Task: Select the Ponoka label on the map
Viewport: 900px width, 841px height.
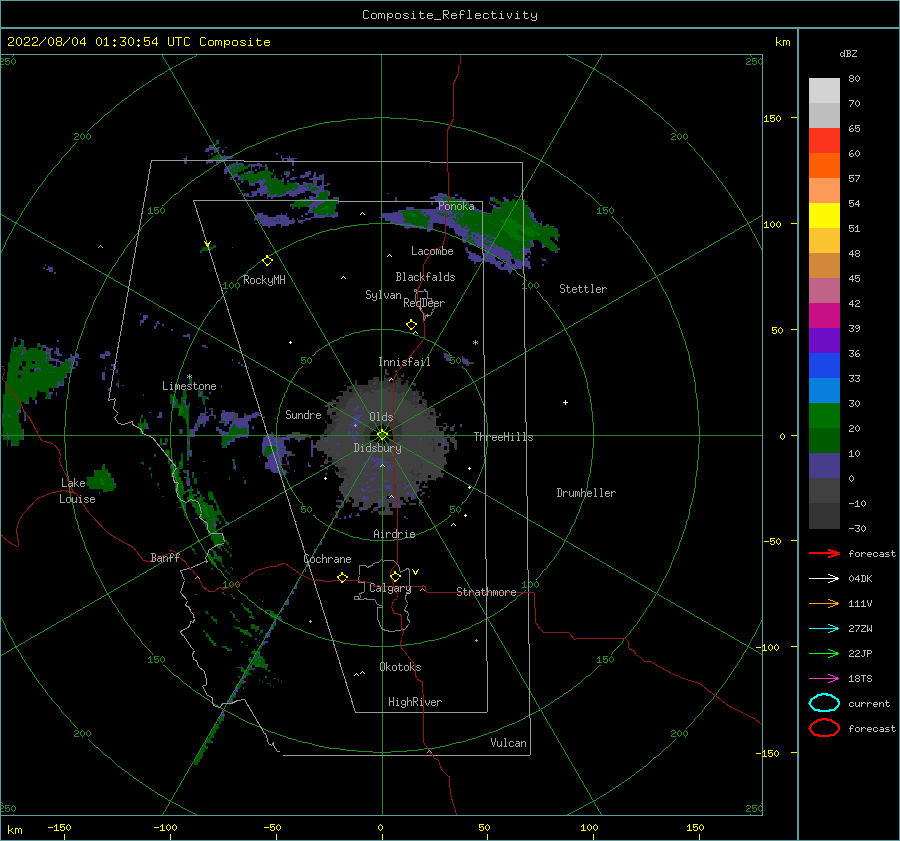Action: click(x=456, y=206)
